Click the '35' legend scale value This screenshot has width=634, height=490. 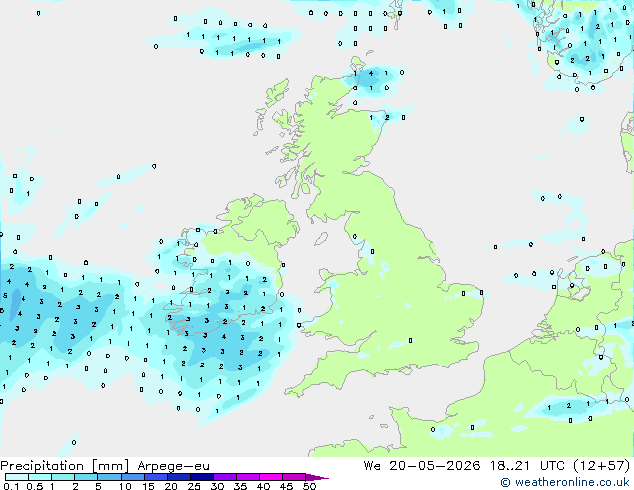[240, 486]
